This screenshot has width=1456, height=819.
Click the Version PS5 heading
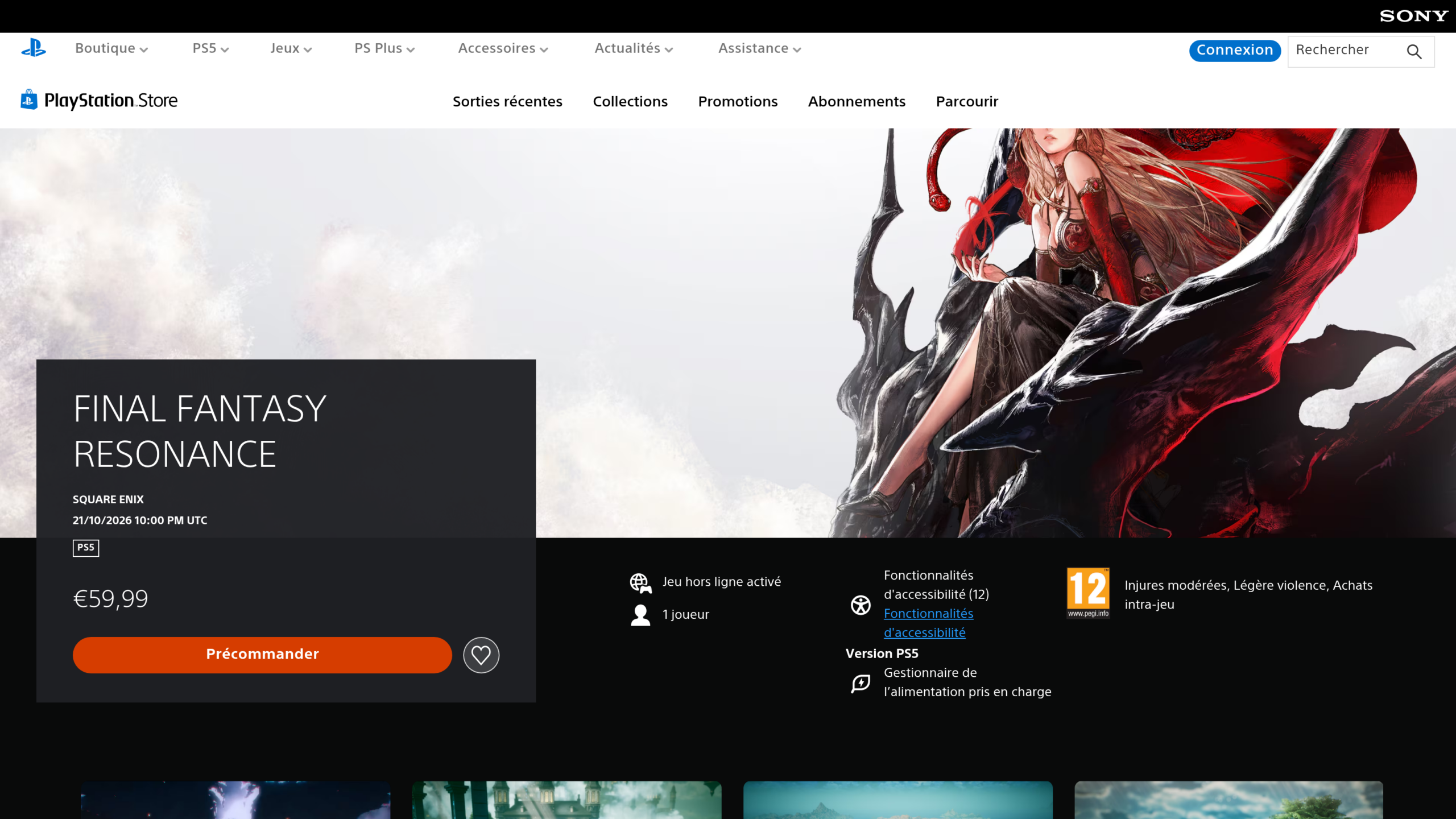pyautogui.click(x=882, y=653)
